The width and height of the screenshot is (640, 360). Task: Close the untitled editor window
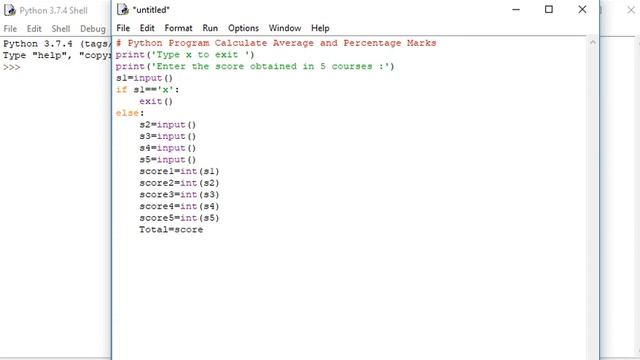tap(582, 9)
